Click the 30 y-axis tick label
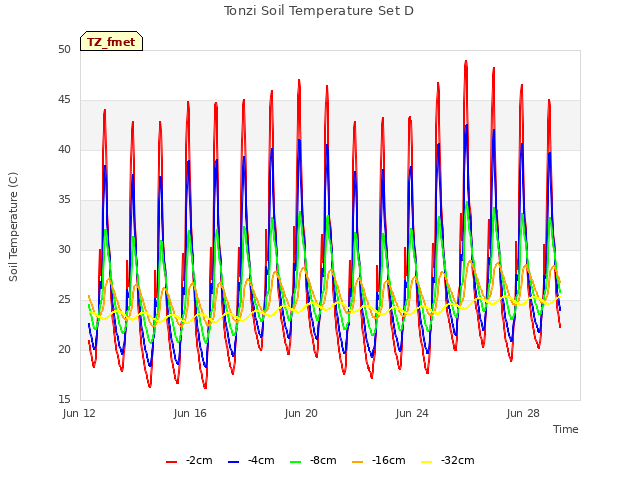This screenshot has width=640, height=480. click(x=64, y=249)
